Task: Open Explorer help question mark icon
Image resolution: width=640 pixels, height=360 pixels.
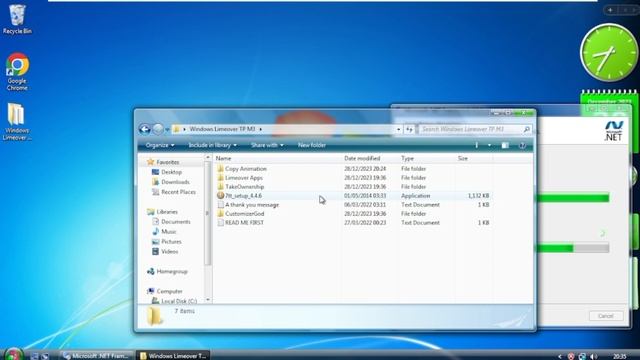Action: [522, 145]
